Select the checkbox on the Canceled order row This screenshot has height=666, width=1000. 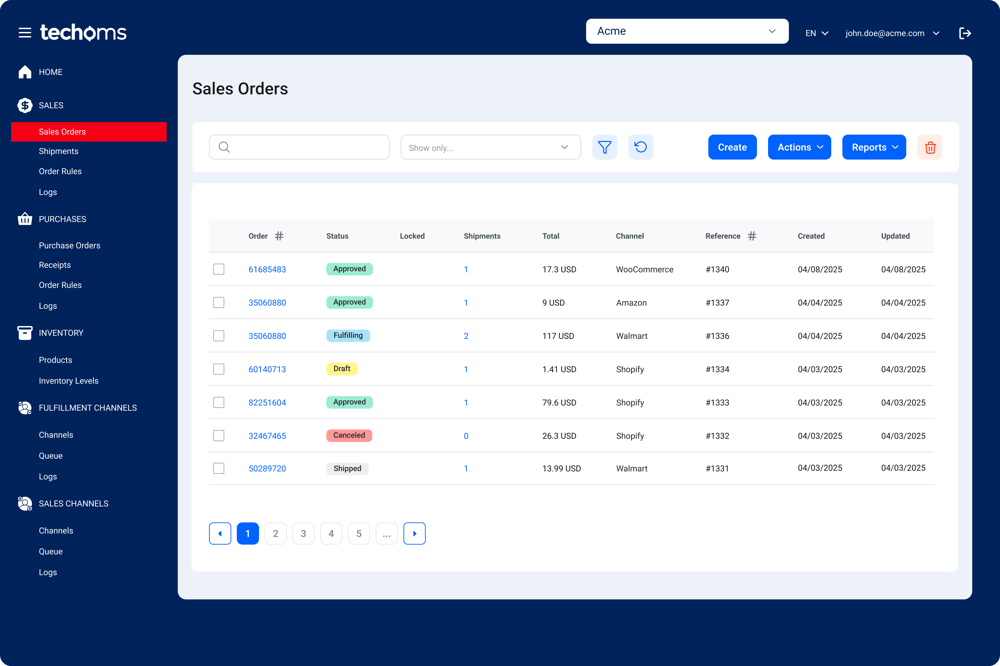(219, 435)
